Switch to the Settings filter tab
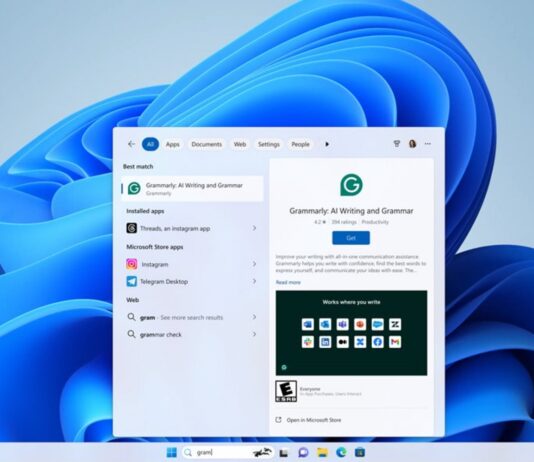The image size is (534, 462). (x=269, y=144)
